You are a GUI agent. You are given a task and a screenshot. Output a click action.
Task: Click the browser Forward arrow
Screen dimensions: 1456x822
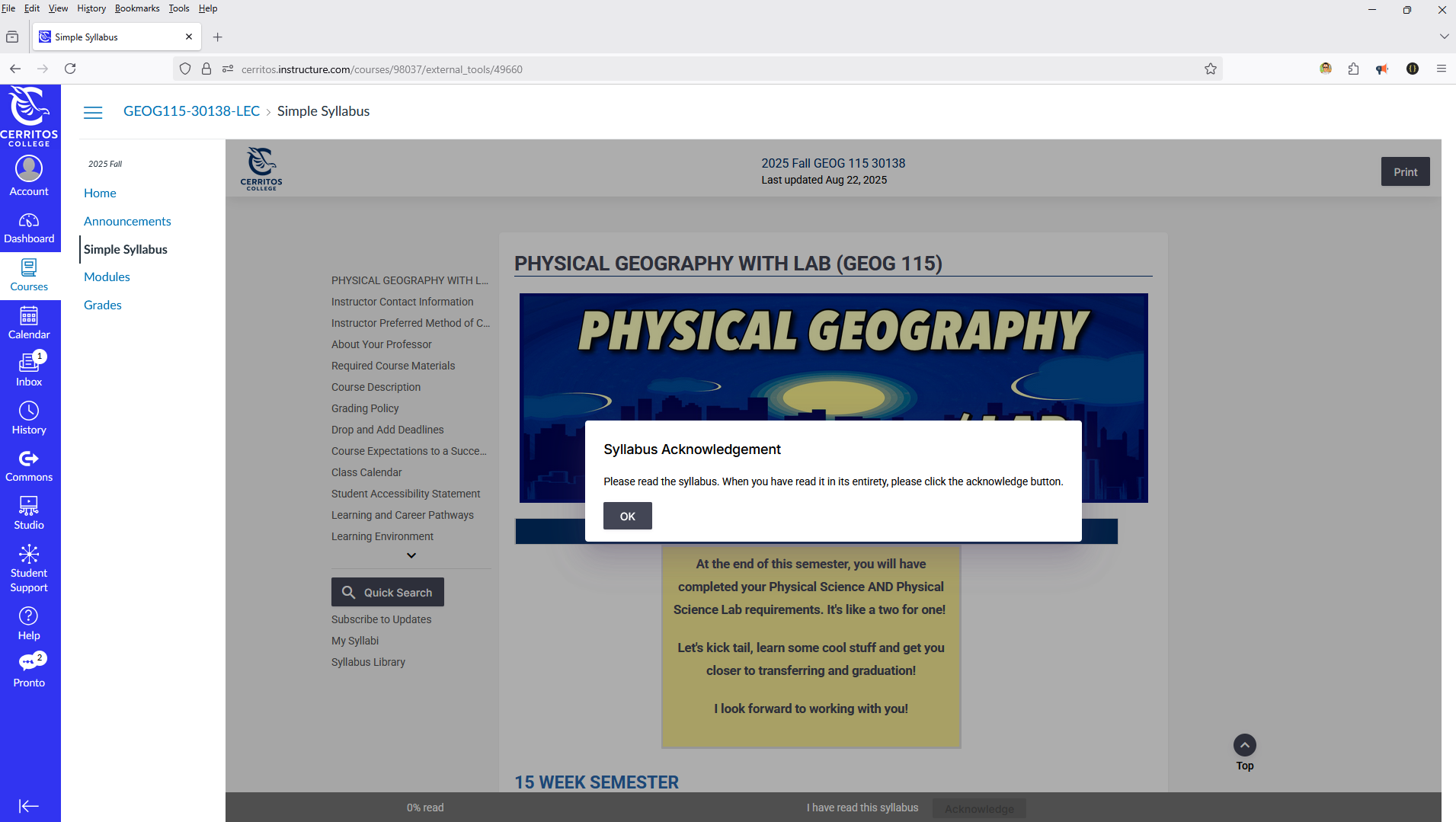coord(43,69)
